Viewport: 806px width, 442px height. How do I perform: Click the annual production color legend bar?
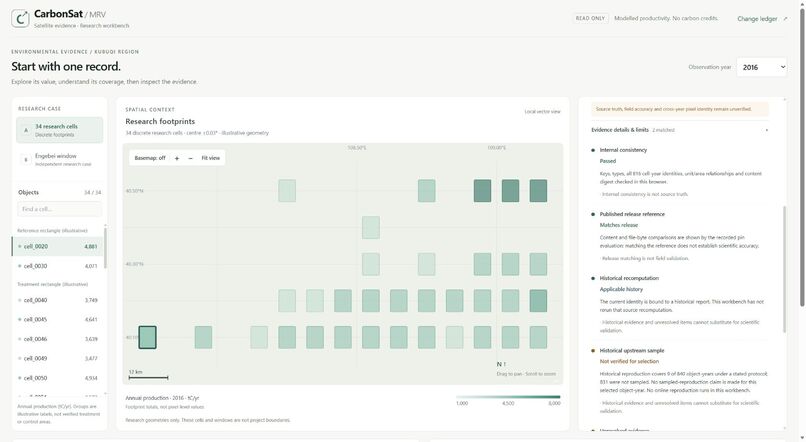pyautogui.click(x=508, y=397)
